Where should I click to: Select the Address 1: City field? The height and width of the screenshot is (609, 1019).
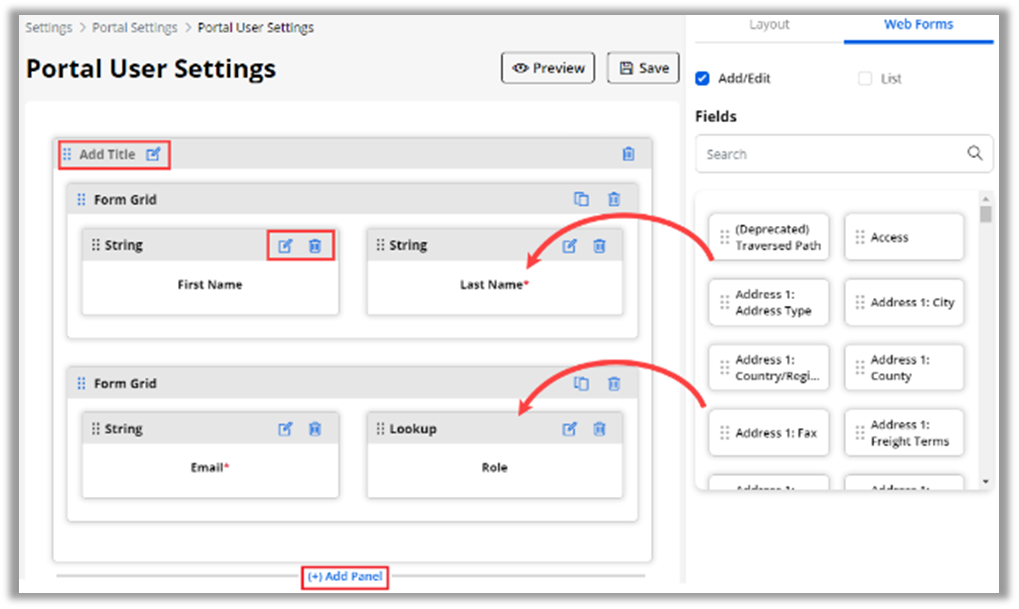pyautogui.click(x=904, y=302)
